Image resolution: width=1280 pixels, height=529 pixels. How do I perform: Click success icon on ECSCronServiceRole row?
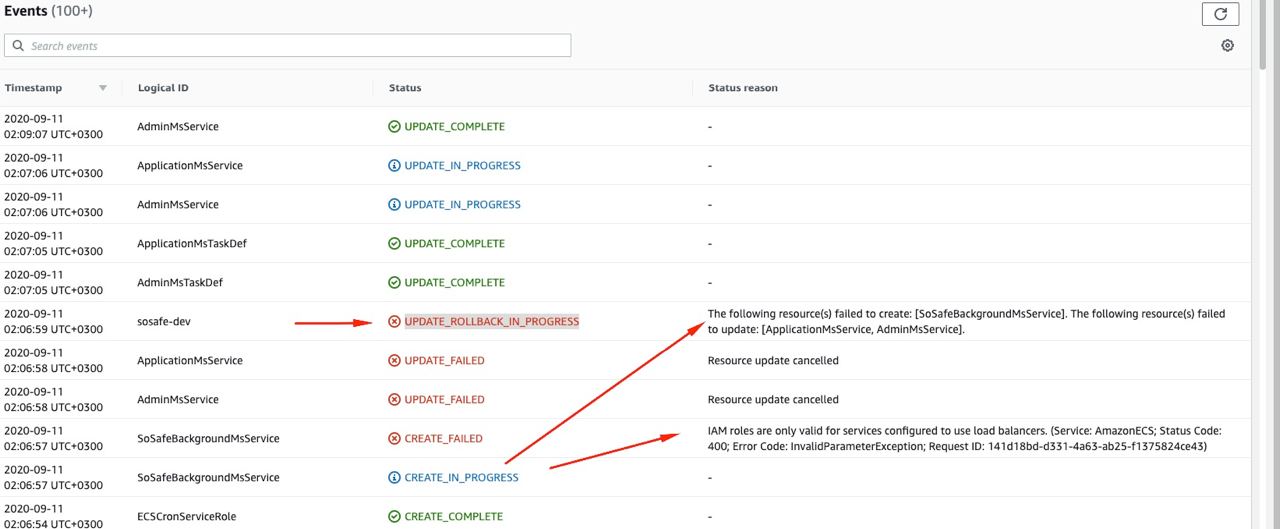coord(394,517)
